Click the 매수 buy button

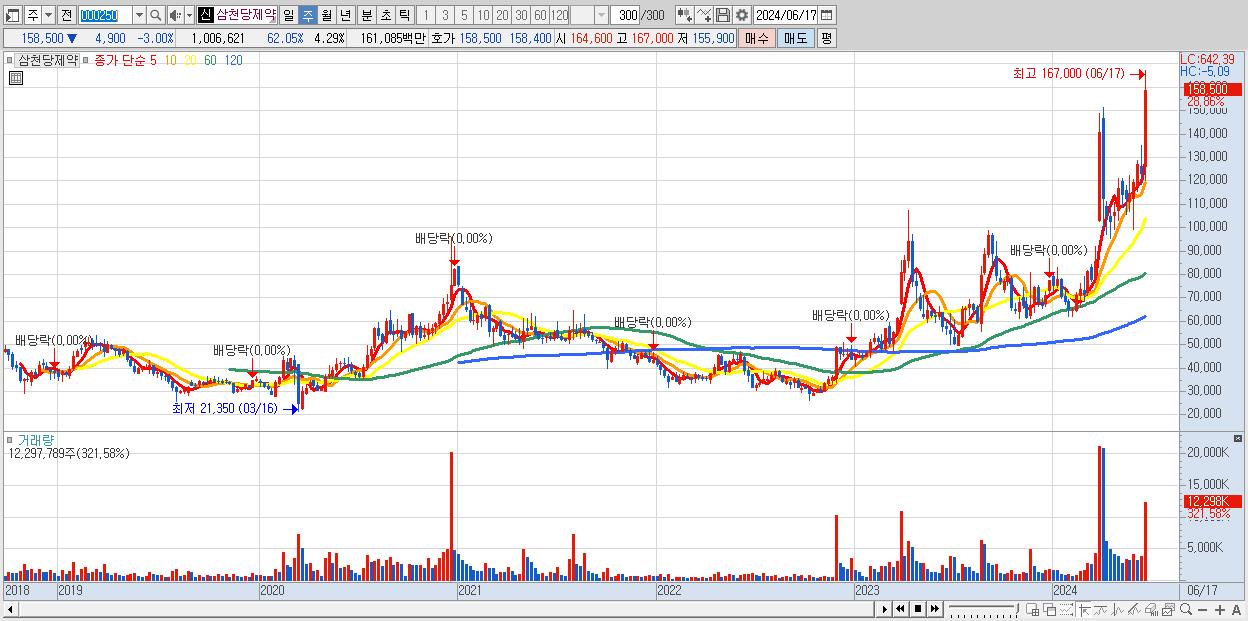click(756, 38)
